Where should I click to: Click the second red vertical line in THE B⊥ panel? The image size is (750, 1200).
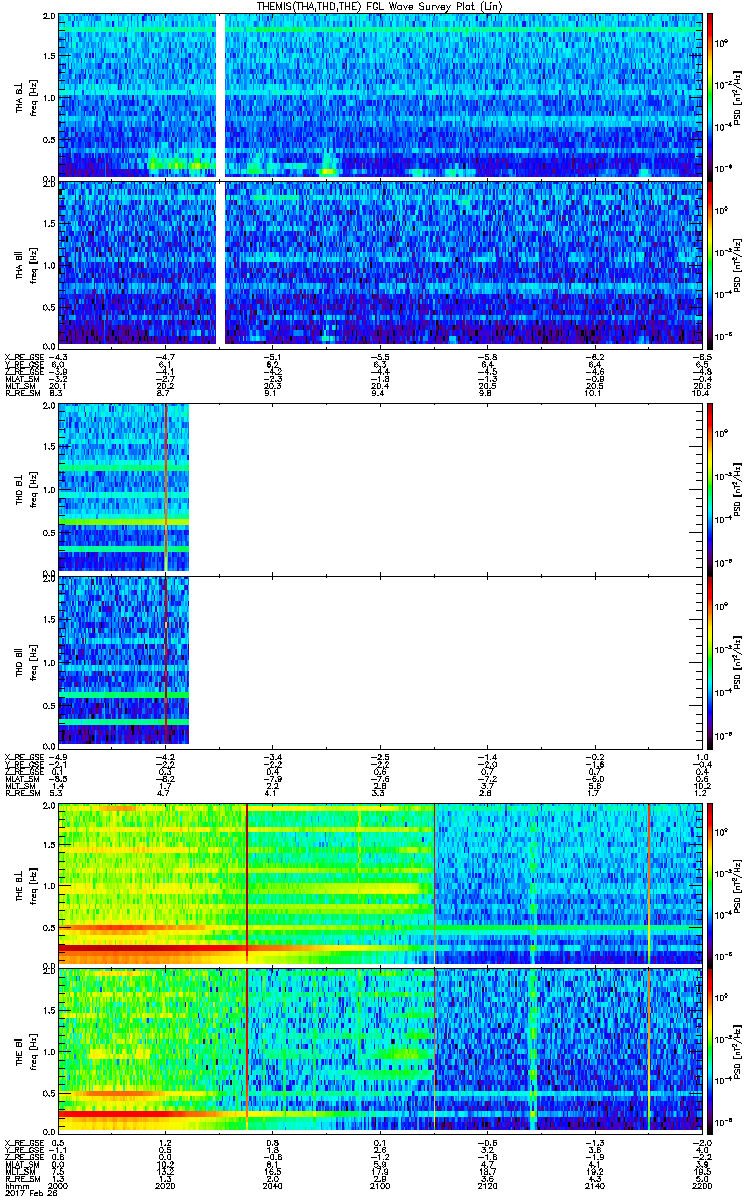[435, 883]
